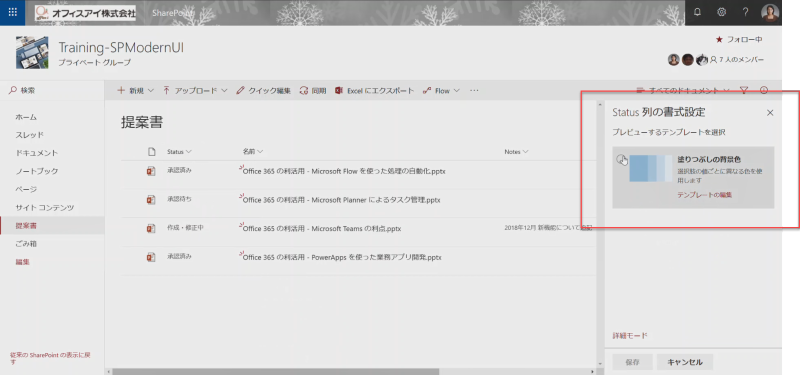Click the red Edit navigation link
800x375 pixels.
[22, 262]
